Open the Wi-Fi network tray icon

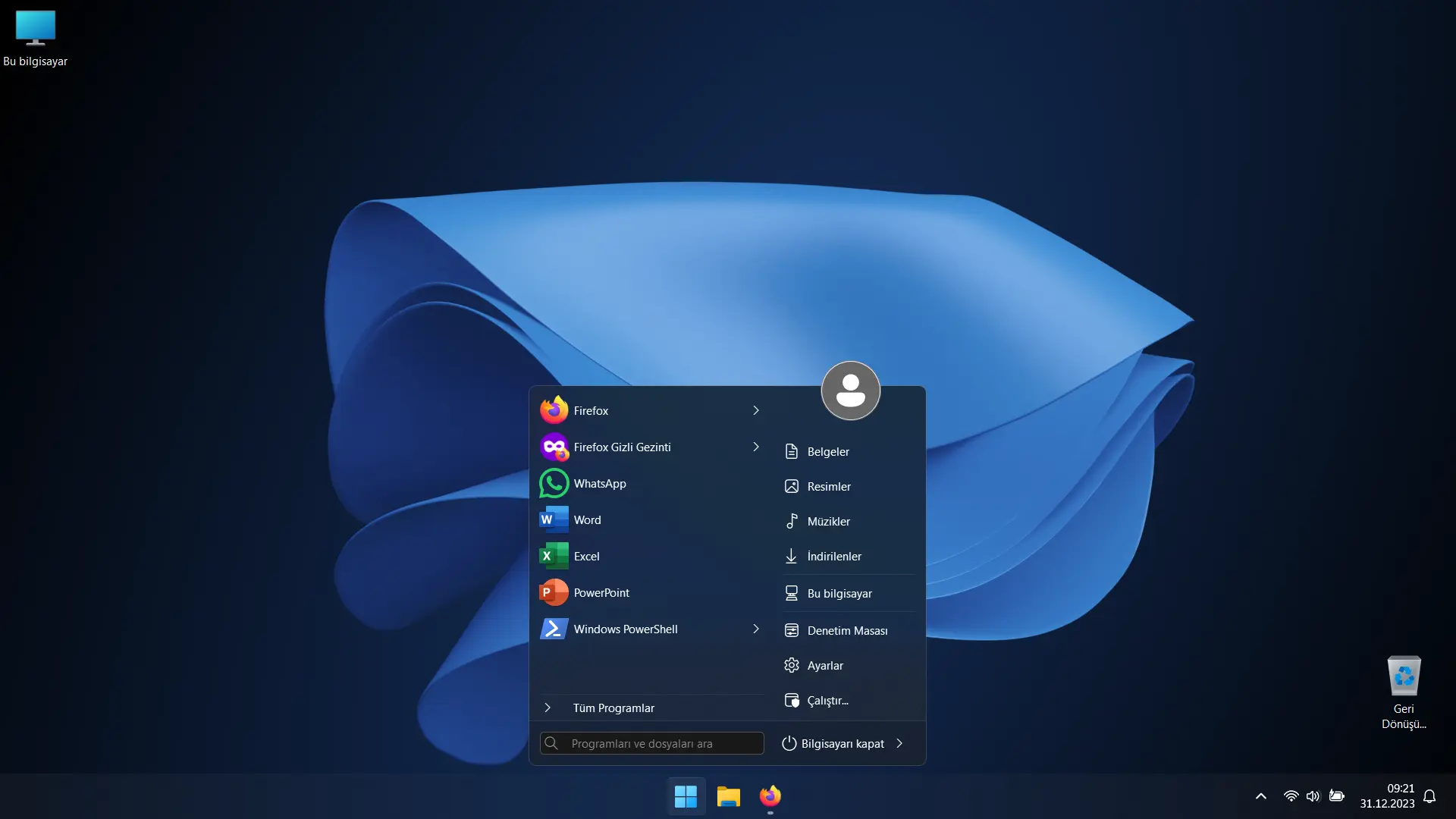tap(1291, 796)
